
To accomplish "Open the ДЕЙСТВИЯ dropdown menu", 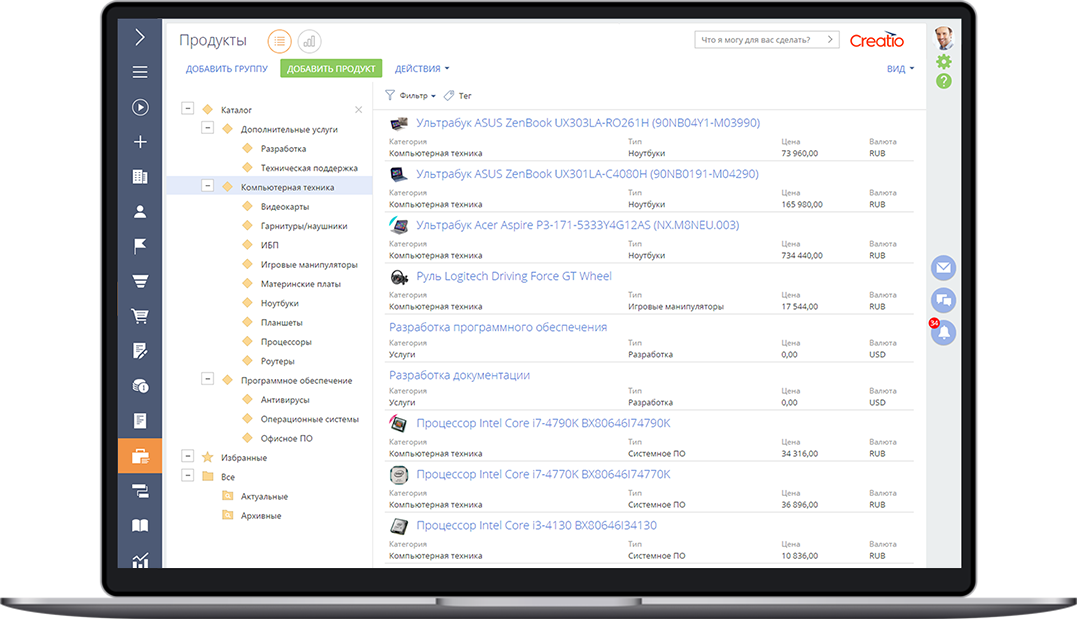I will point(422,69).
